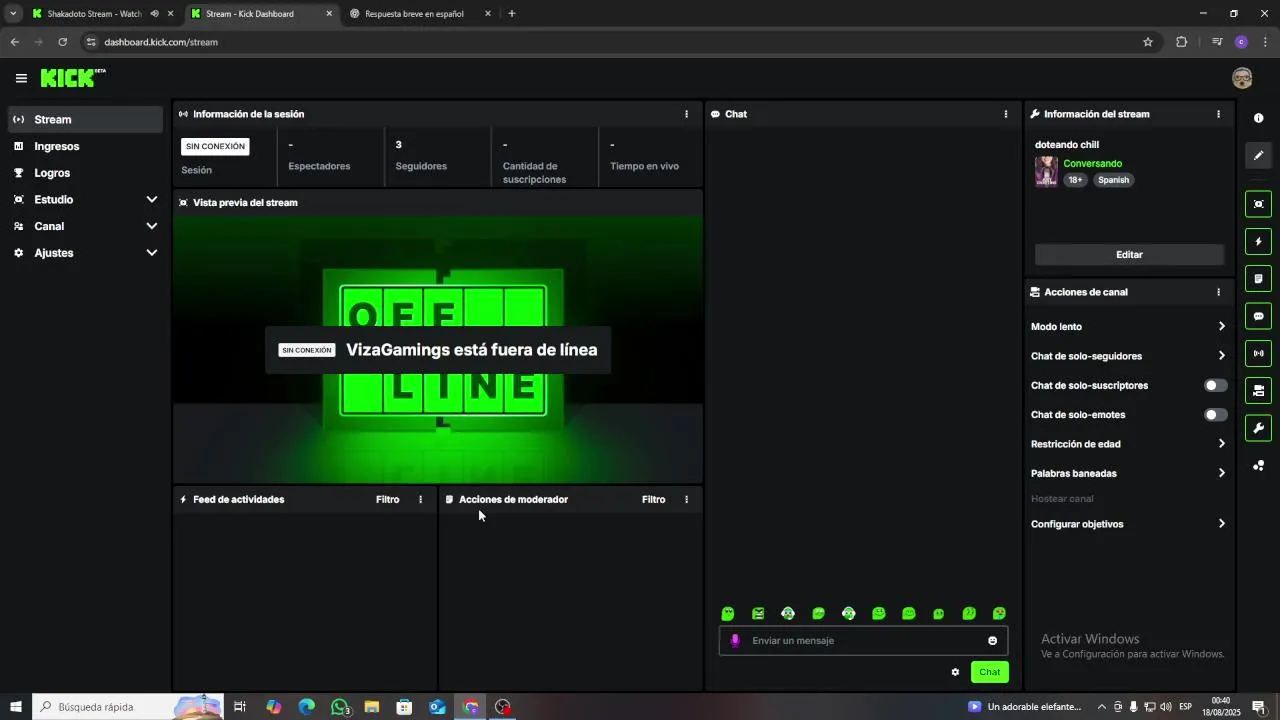Viewport: 1280px width, 720px height.
Task: Pick the first green emote with heart eyes
Action: 728,613
